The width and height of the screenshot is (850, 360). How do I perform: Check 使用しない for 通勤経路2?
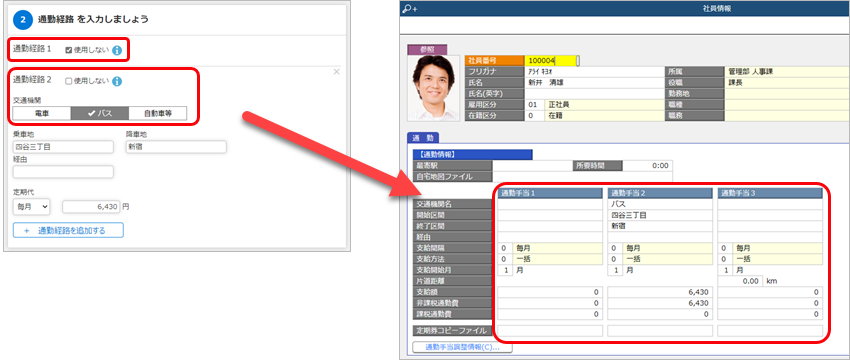click(x=68, y=81)
